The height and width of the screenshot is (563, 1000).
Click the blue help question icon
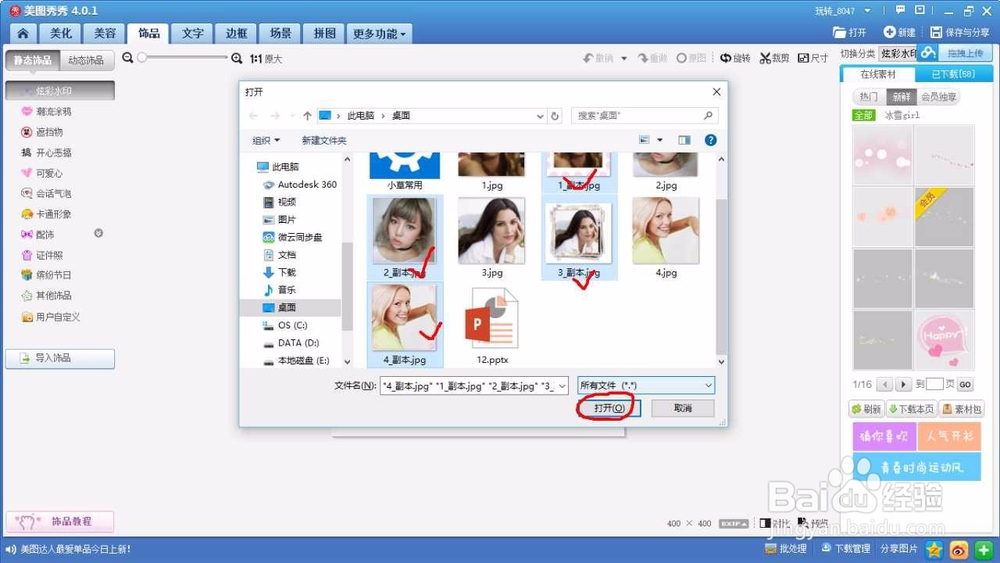pos(710,140)
